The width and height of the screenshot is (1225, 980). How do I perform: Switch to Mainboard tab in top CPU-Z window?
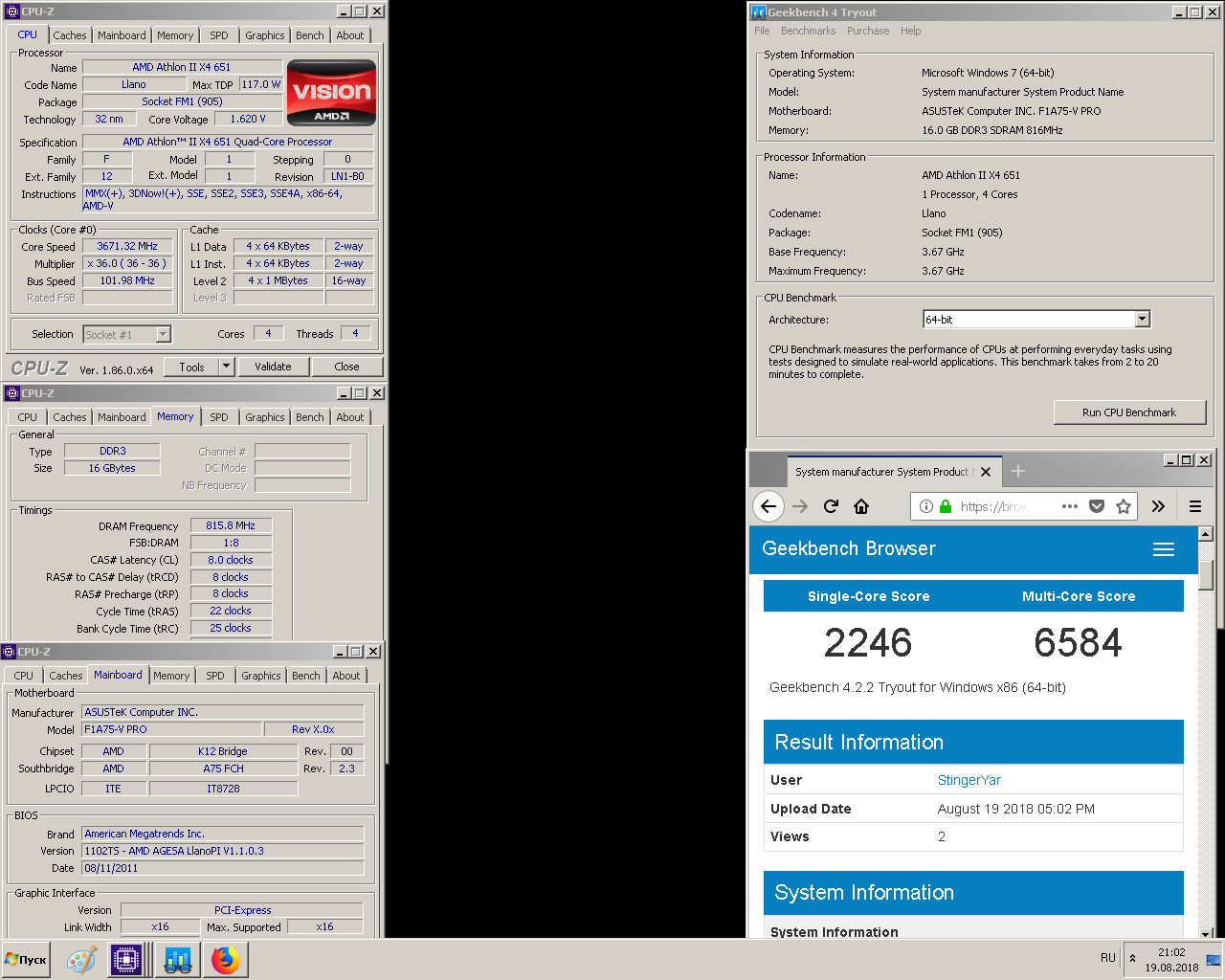pos(122,35)
